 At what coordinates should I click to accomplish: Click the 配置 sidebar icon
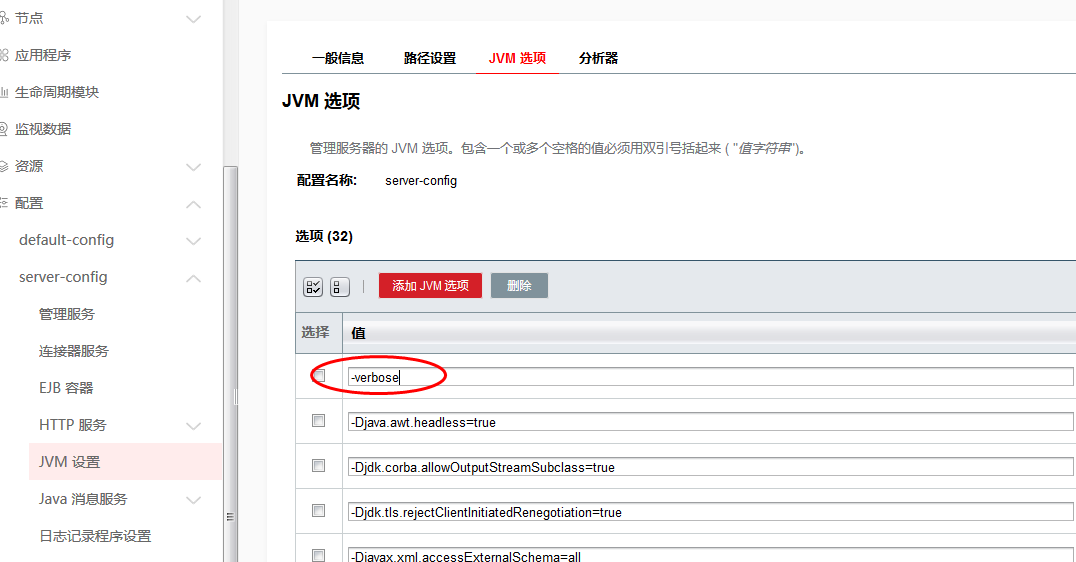click(4, 203)
